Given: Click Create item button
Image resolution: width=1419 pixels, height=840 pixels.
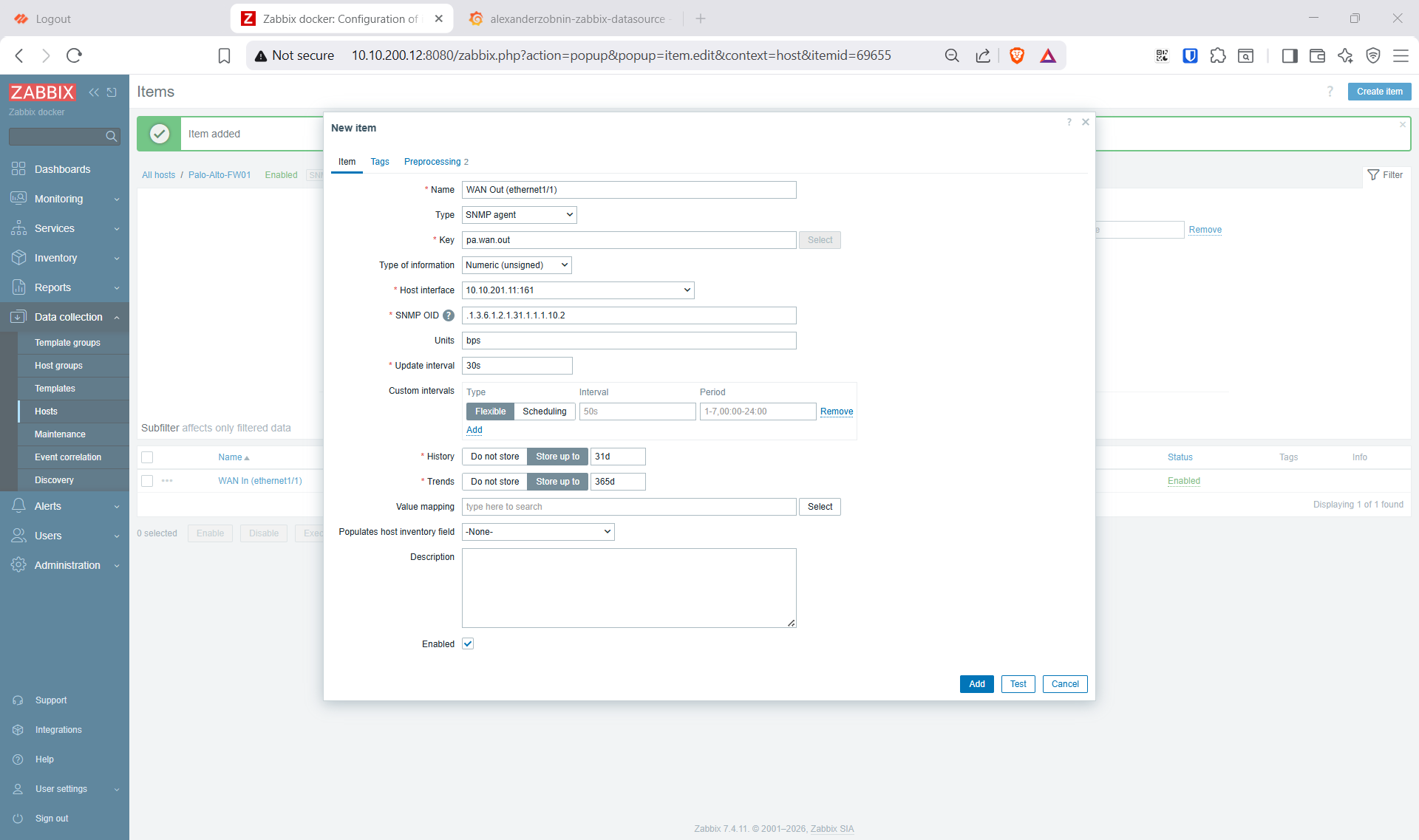Looking at the screenshot, I should pyautogui.click(x=1379, y=92).
